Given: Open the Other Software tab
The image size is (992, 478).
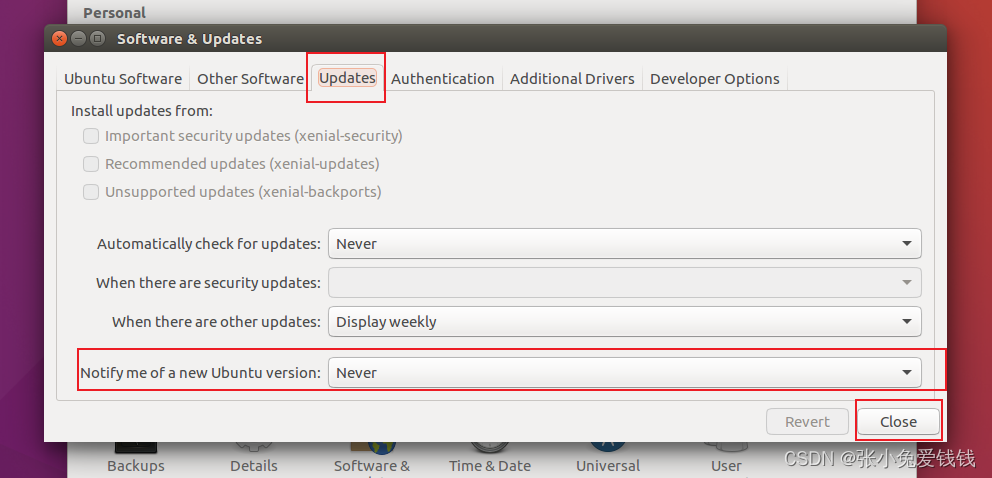Looking at the screenshot, I should tap(250, 79).
